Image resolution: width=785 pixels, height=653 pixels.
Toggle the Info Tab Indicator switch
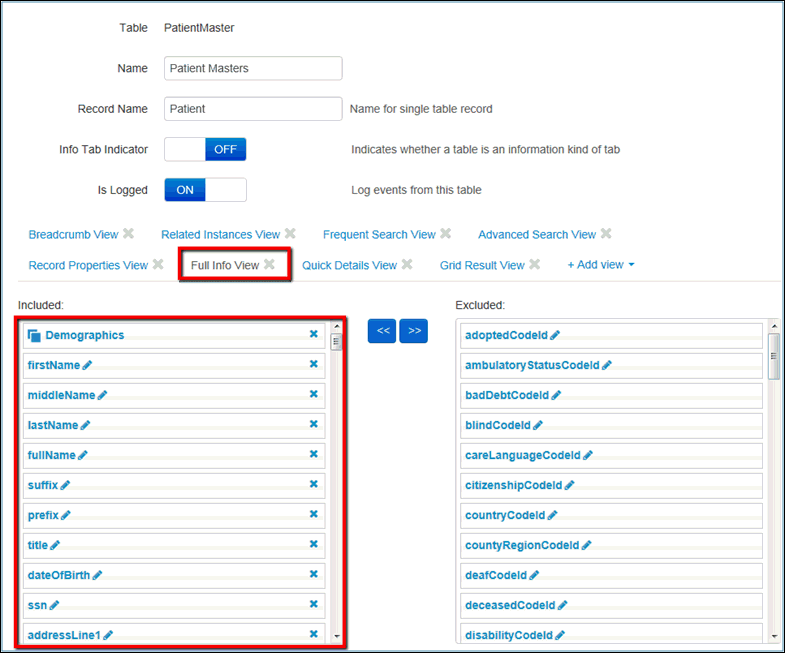[205, 149]
